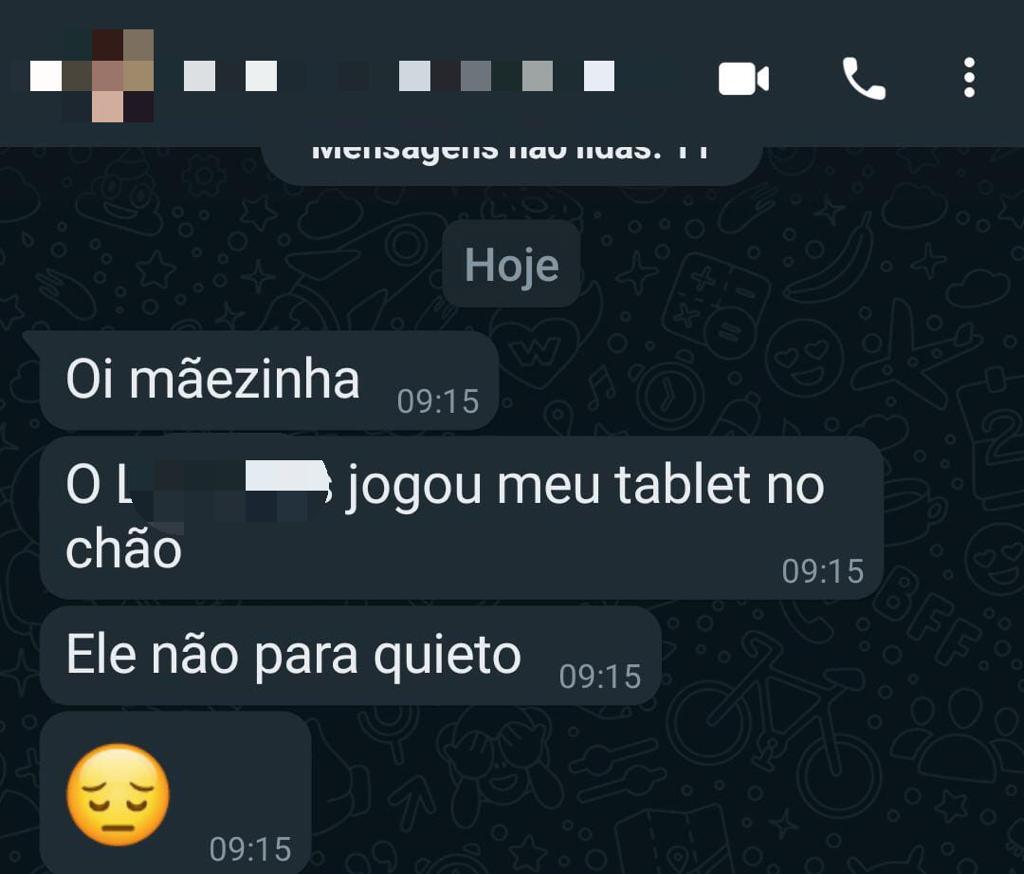Click the 09:15 timestamp beside "Ele não para quieto"
The height and width of the screenshot is (874, 1024).
pos(600,676)
